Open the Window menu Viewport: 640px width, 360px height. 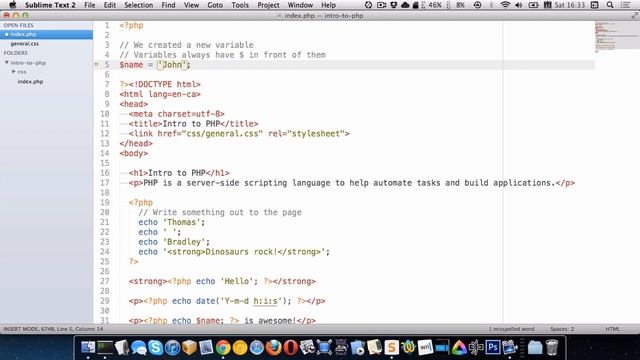coord(300,5)
